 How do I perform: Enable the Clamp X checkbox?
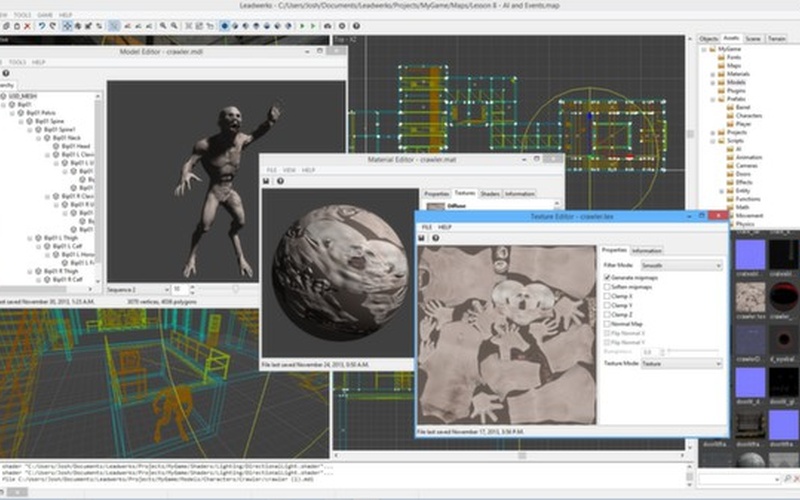point(606,296)
